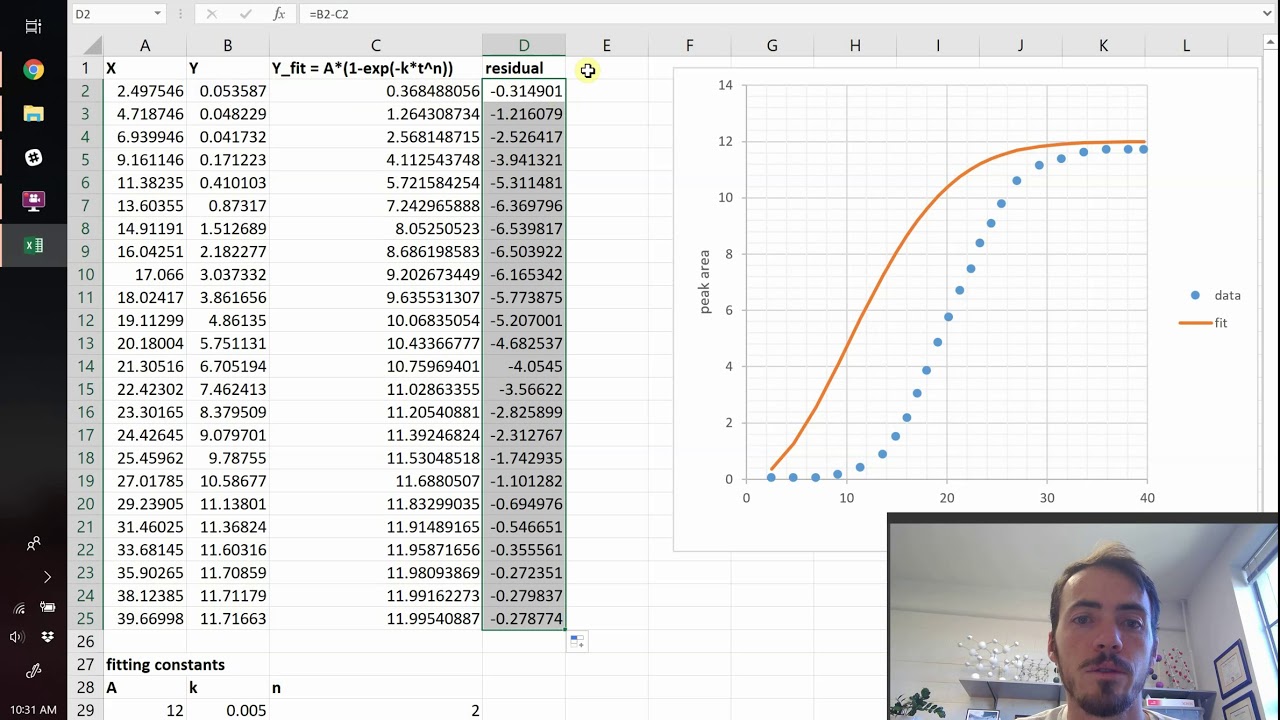Viewport: 1280px width, 720px height.
Task: Select Y_fit cell 0.368488056
Action: [x=375, y=91]
